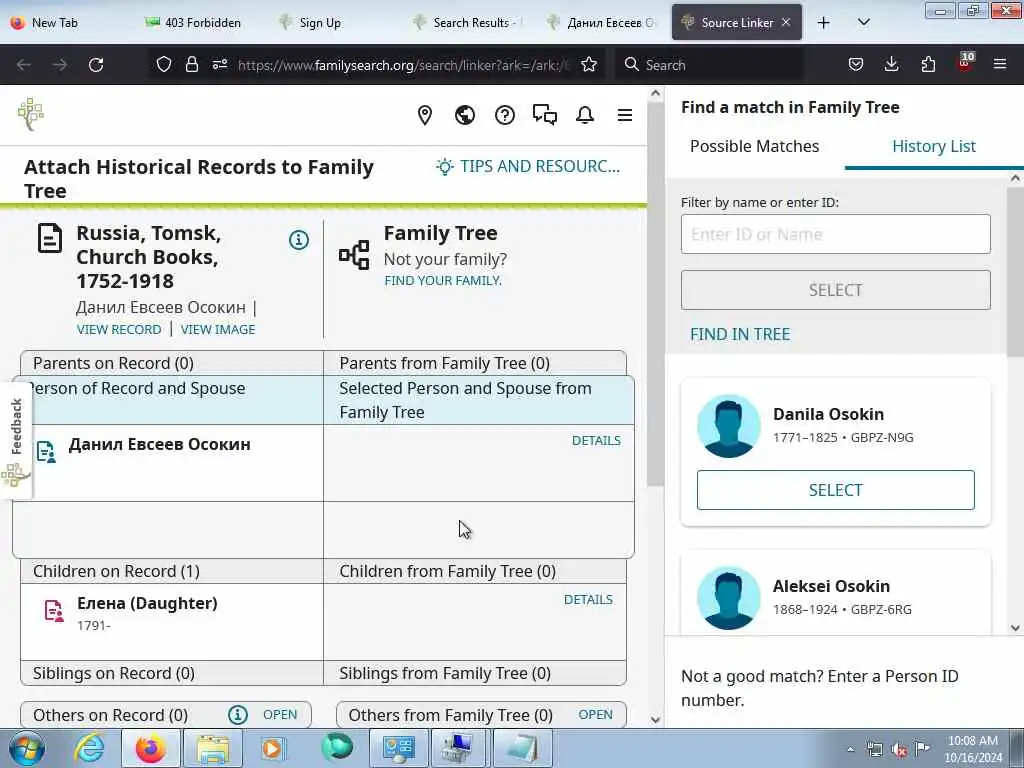Switch to the Данил Евсеев tab

click(602, 23)
